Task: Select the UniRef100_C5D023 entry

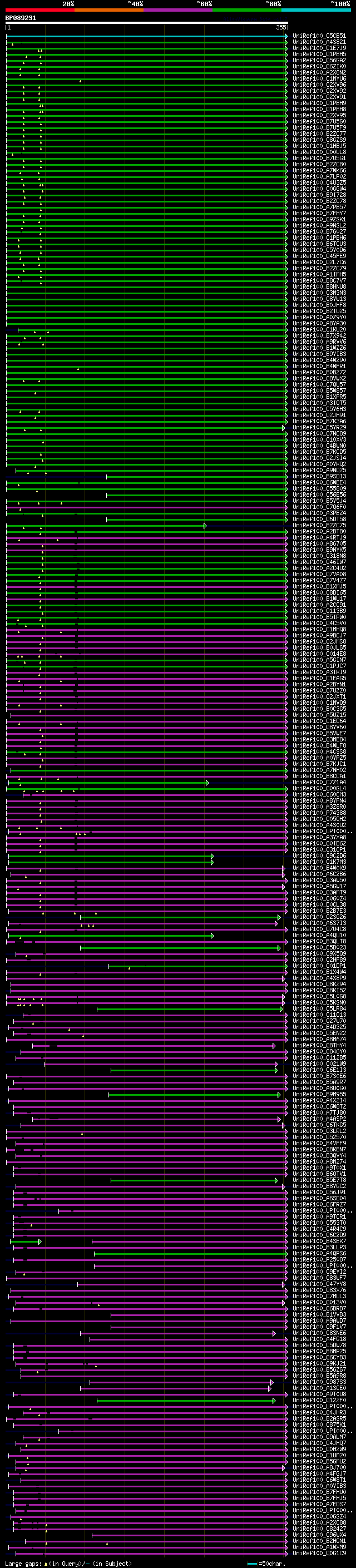Action: [x=319, y=948]
